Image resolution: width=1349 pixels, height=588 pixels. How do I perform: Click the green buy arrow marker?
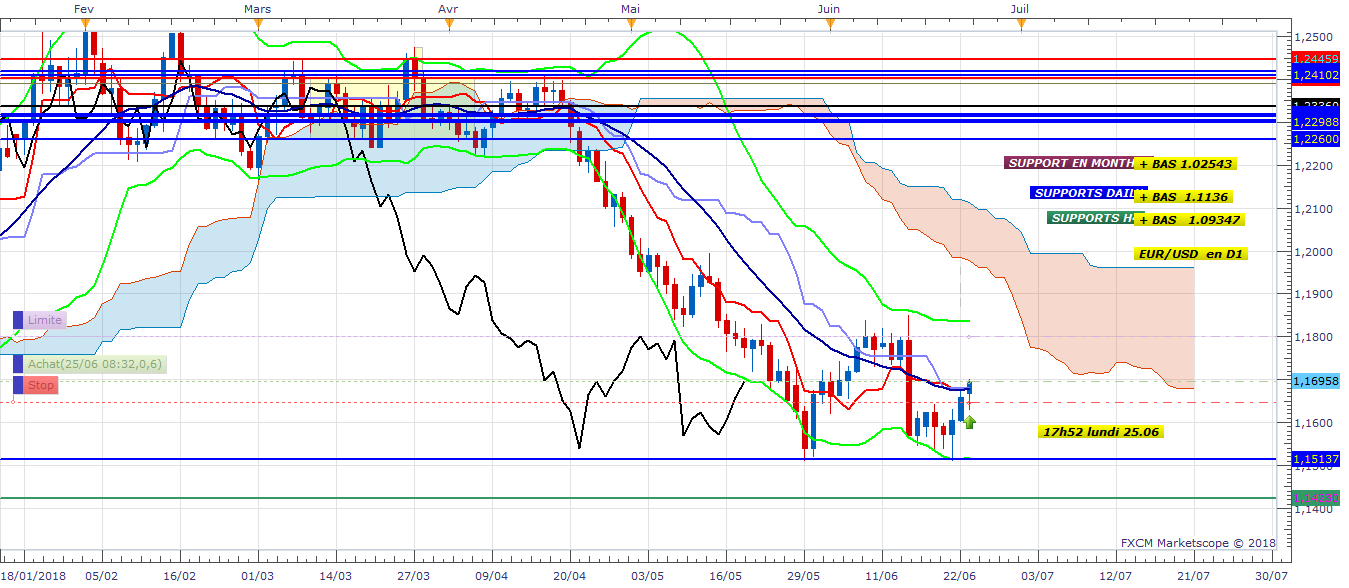pos(969,422)
